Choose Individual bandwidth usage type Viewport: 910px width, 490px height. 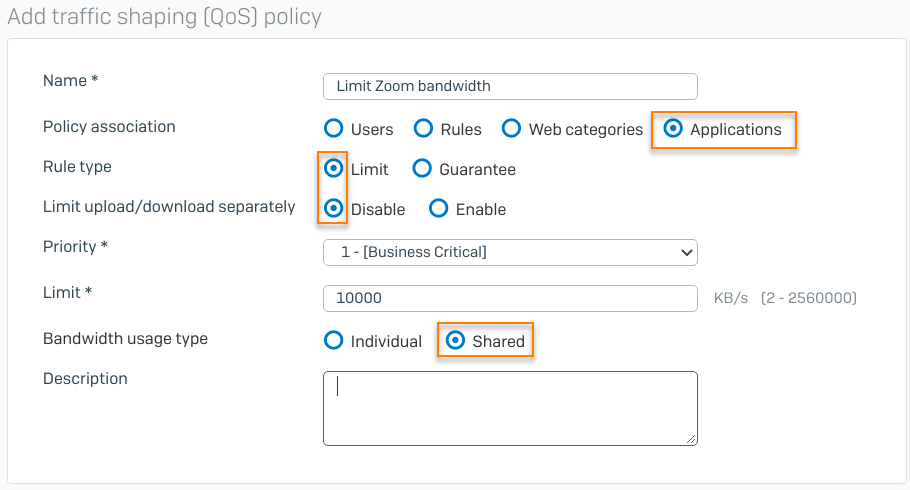coord(334,341)
